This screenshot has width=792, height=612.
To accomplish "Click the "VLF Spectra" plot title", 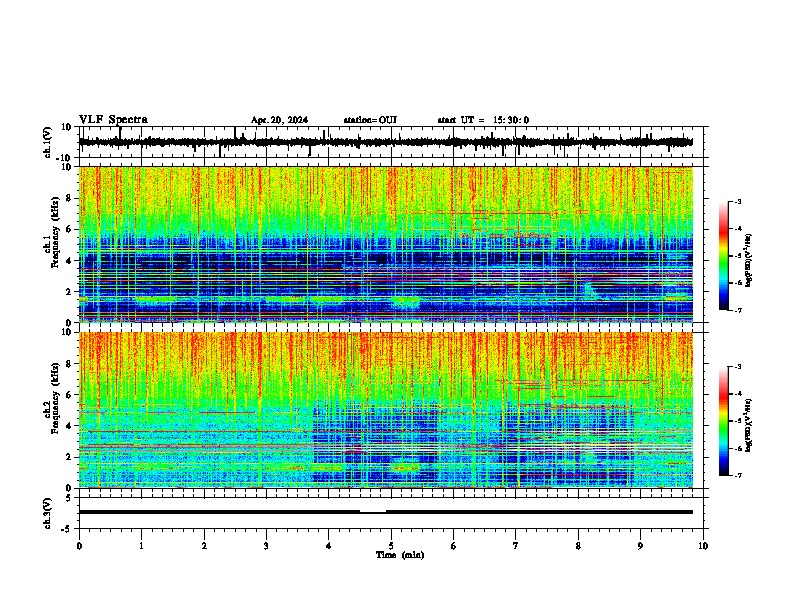I will 113,120.
